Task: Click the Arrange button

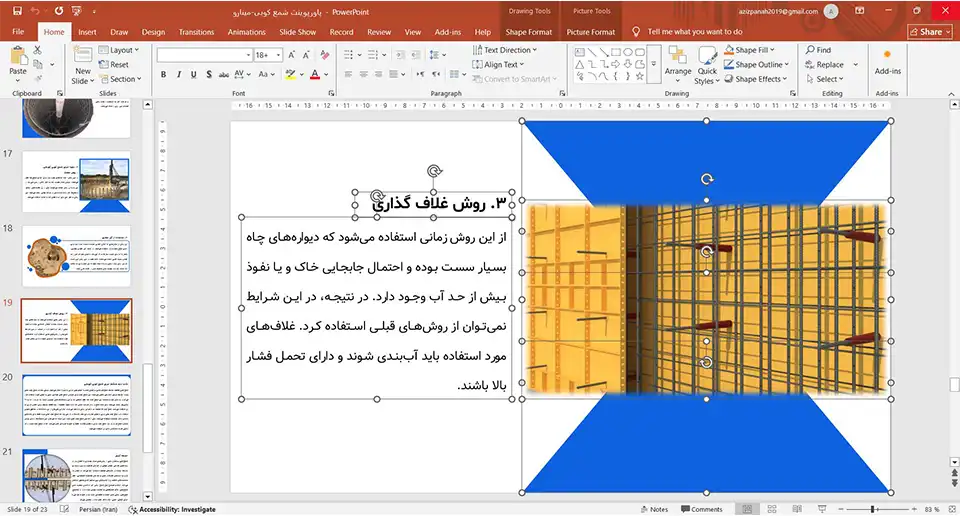Action: (678, 64)
